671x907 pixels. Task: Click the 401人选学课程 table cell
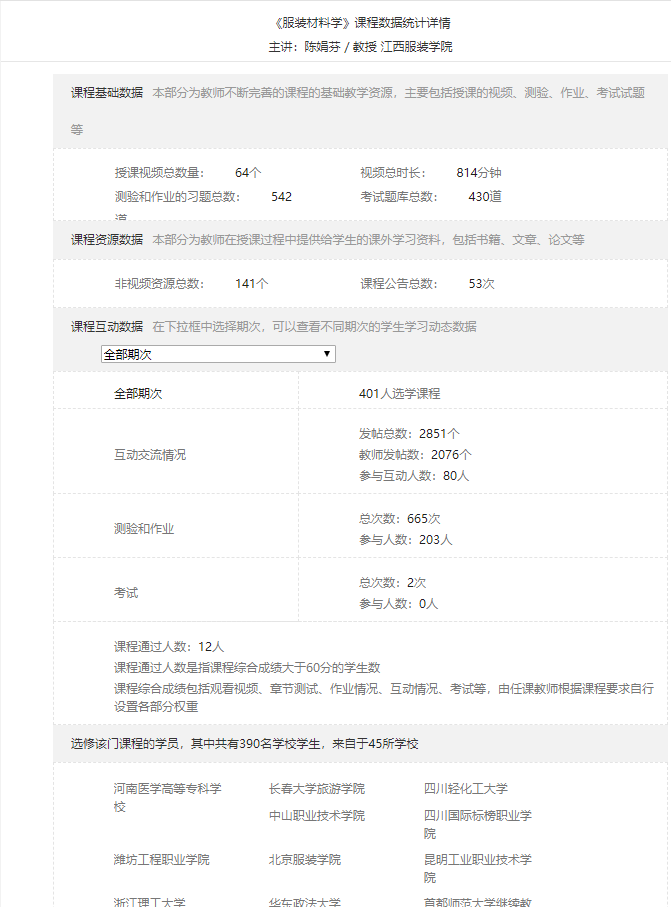(399, 394)
